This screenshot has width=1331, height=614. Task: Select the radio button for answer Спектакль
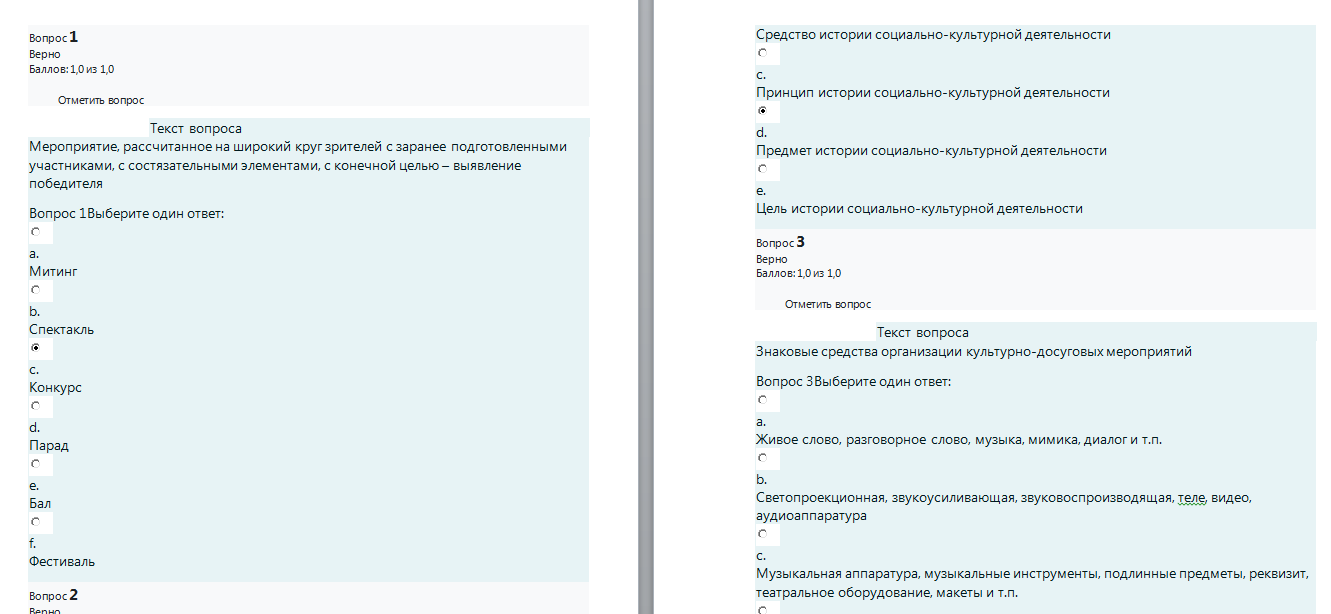[35, 290]
